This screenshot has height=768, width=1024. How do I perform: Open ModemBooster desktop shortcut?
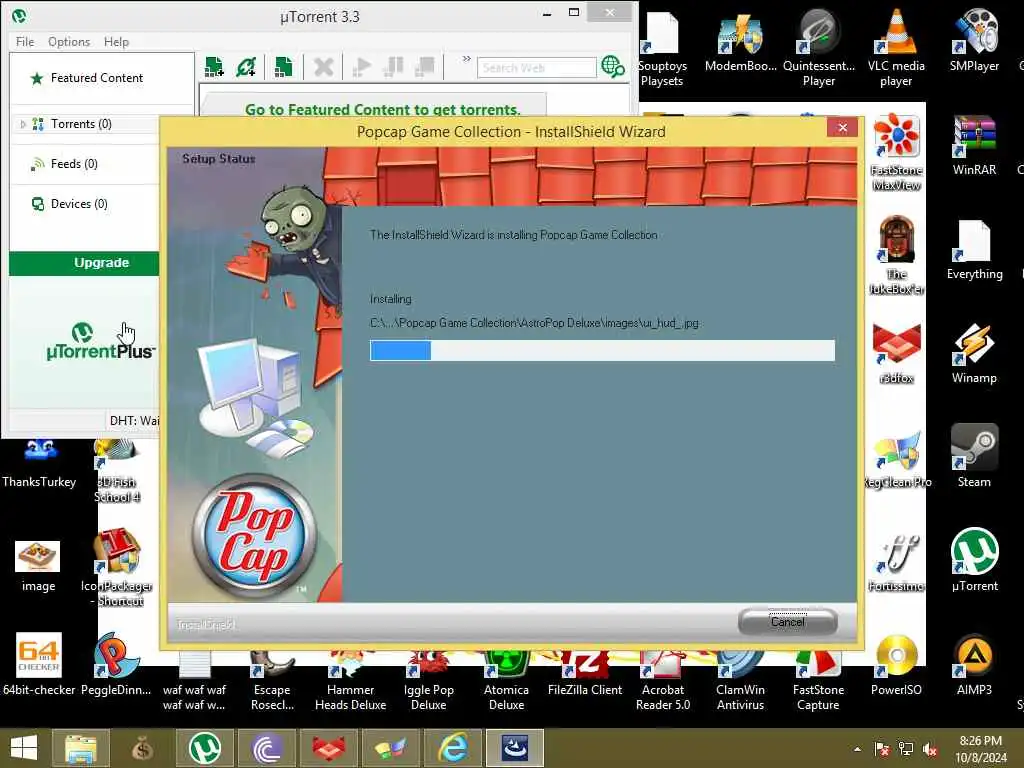(741, 42)
